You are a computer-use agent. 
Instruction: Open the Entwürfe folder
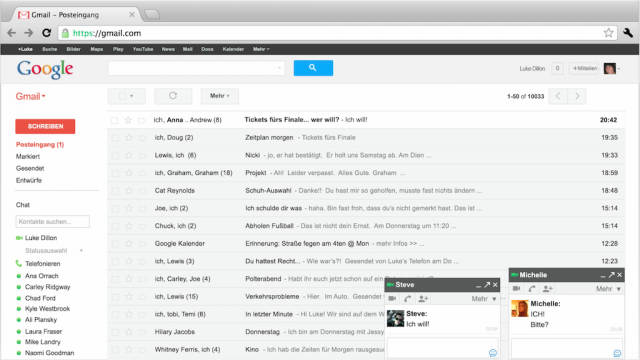click(x=29, y=180)
